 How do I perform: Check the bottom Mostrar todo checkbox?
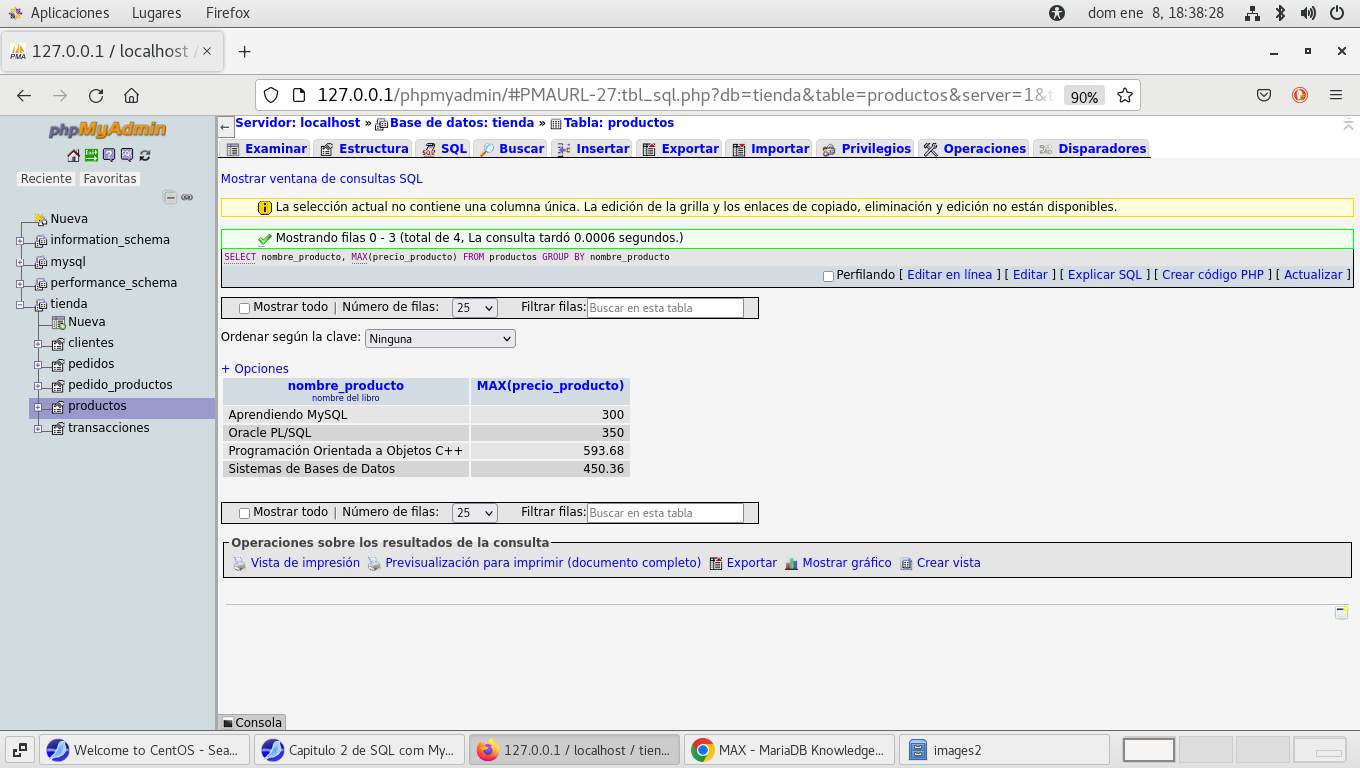(244, 513)
